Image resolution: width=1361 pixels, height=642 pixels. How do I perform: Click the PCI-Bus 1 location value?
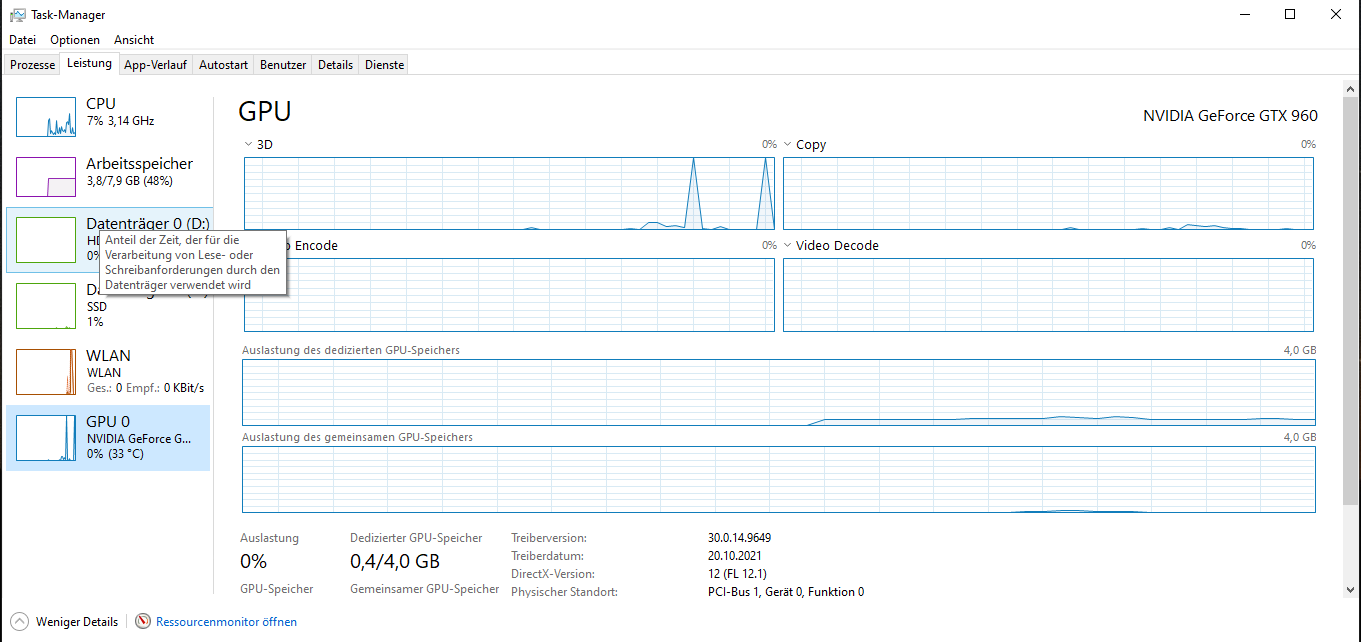point(785,592)
